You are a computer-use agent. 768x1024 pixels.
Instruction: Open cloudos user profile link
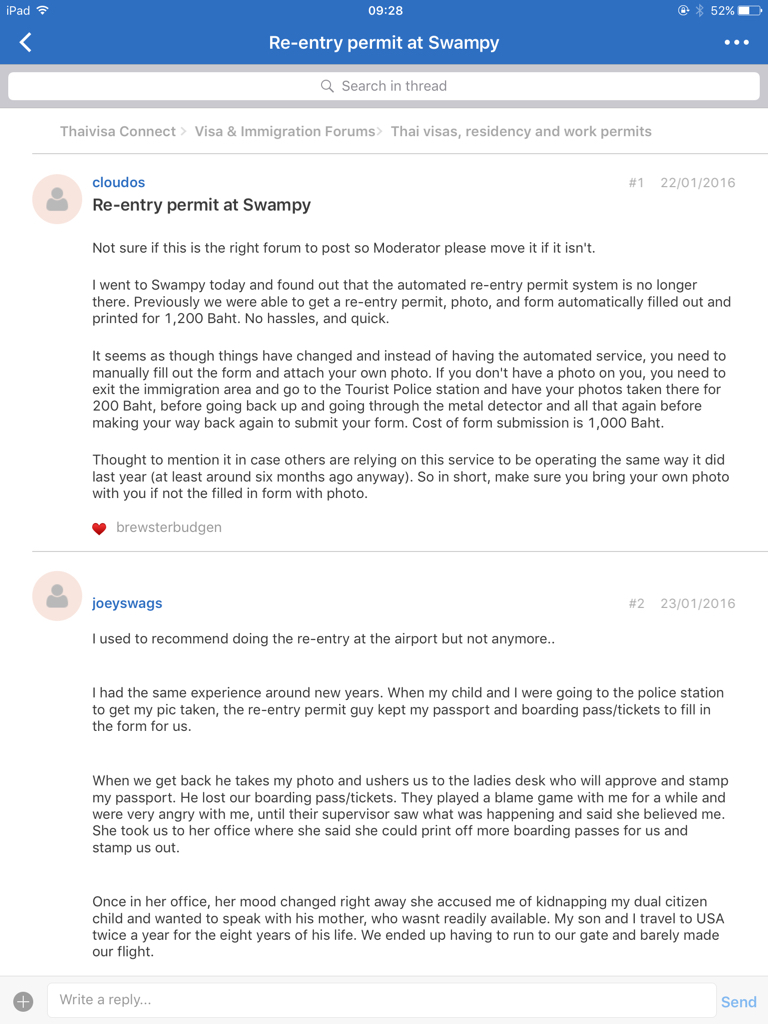[118, 182]
